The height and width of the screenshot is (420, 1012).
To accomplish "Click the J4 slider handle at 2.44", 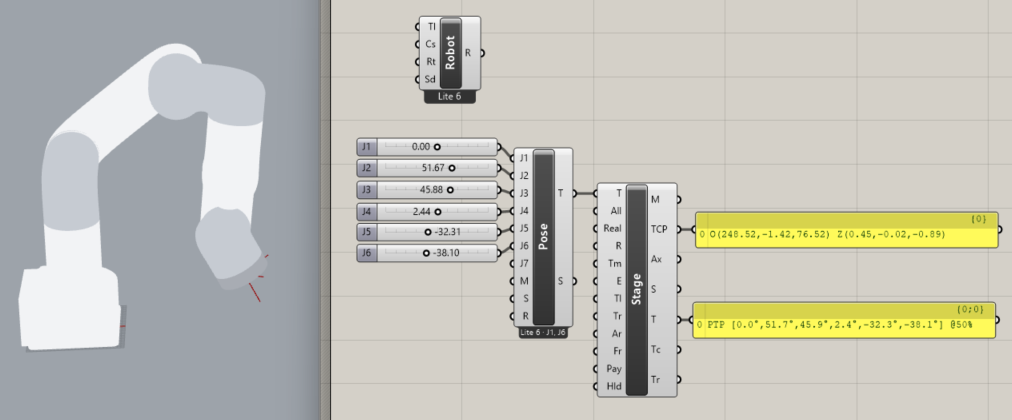I will (438, 211).
